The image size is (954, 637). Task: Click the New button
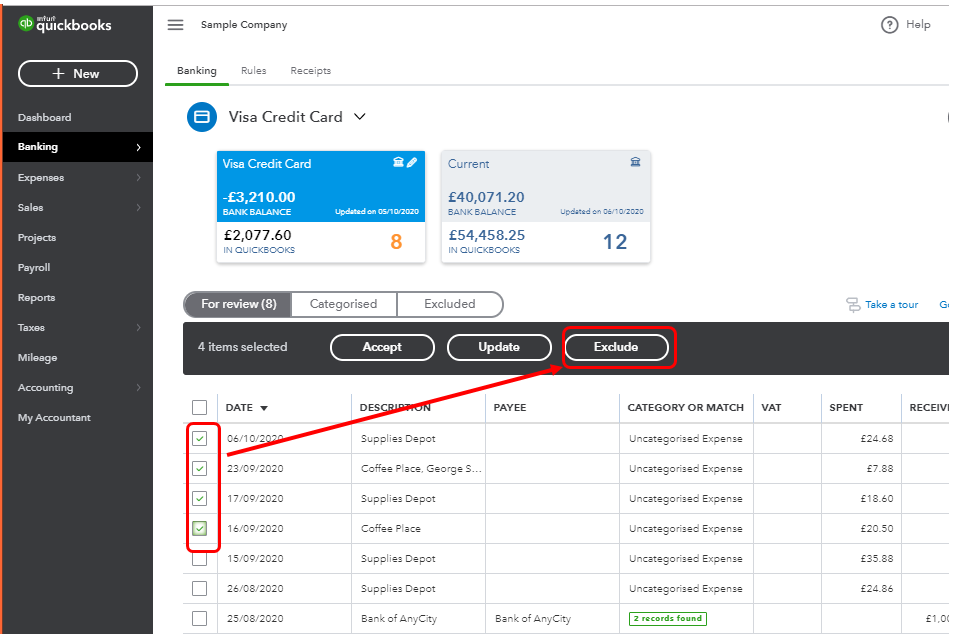pos(78,74)
